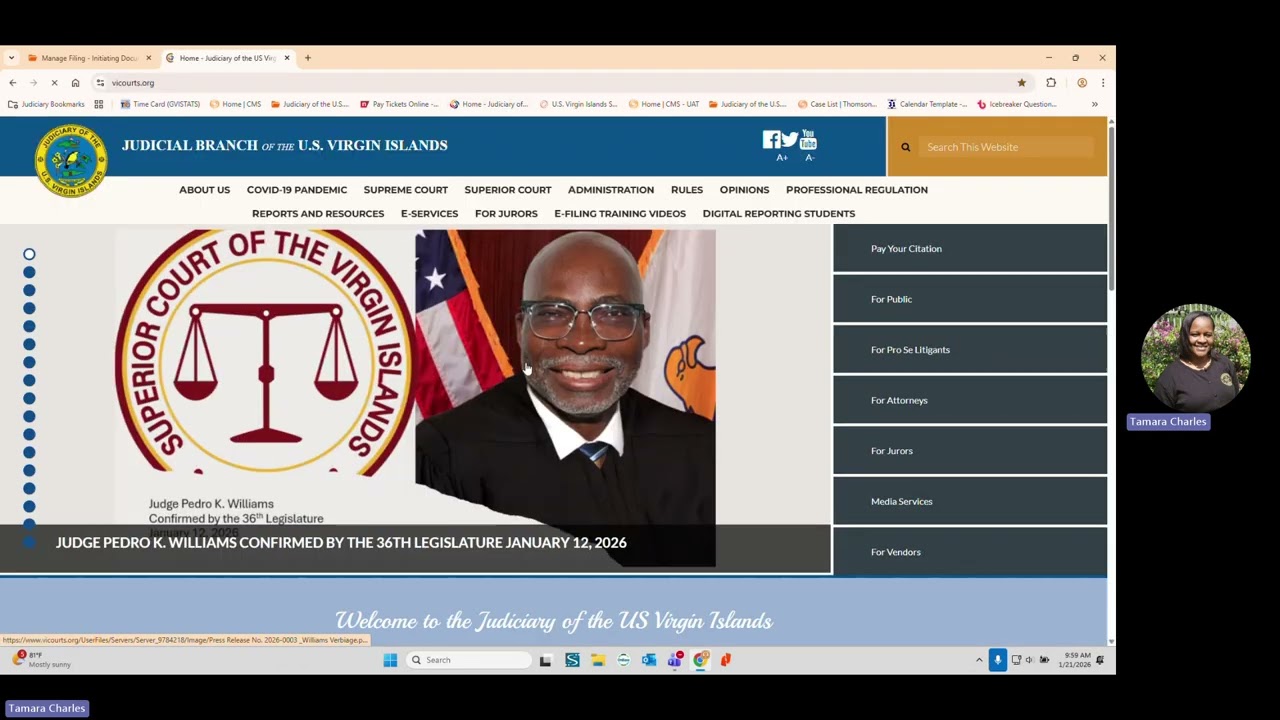Open the About Us menu
This screenshot has width=1280, height=720.
[x=204, y=190]
